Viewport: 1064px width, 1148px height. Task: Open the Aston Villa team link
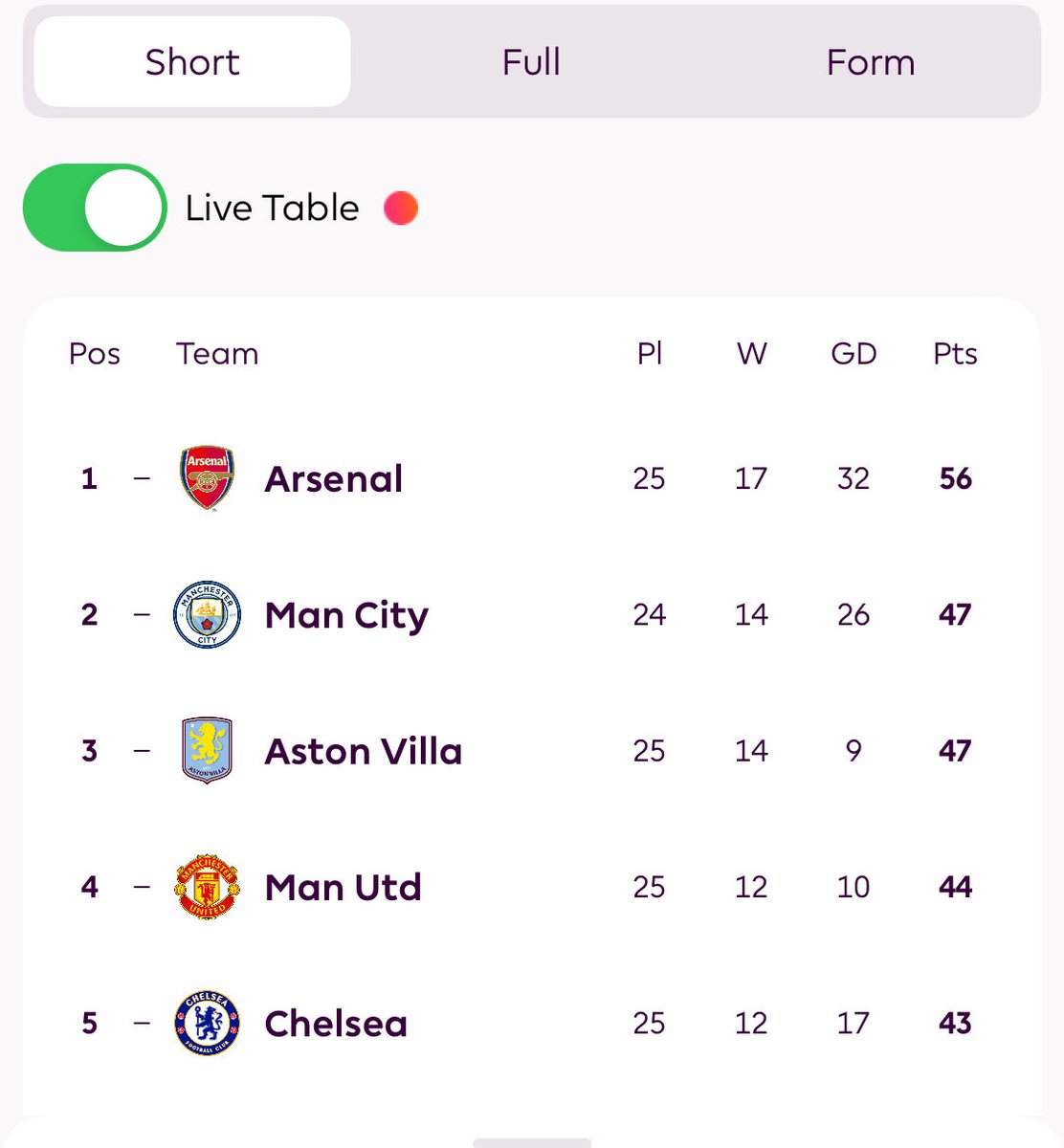tap(364, 751)
